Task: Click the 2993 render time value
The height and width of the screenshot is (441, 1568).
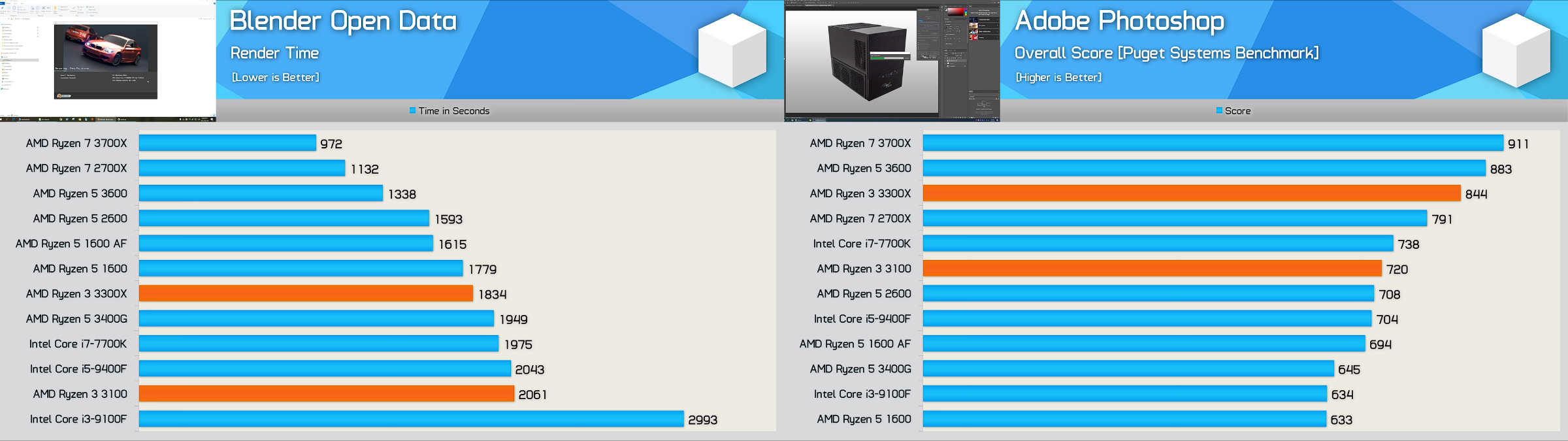Action: coord(703,420)
